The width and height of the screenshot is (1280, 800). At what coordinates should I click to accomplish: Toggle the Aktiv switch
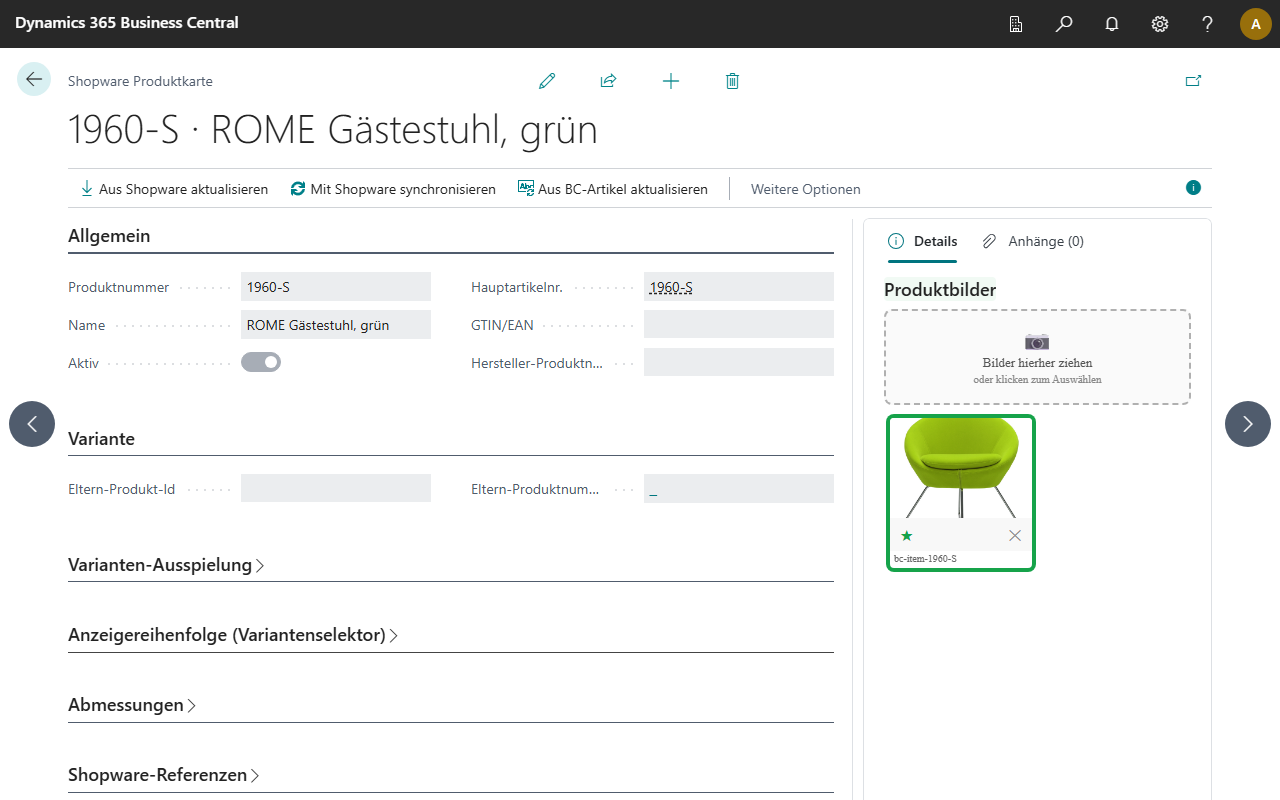261,362
